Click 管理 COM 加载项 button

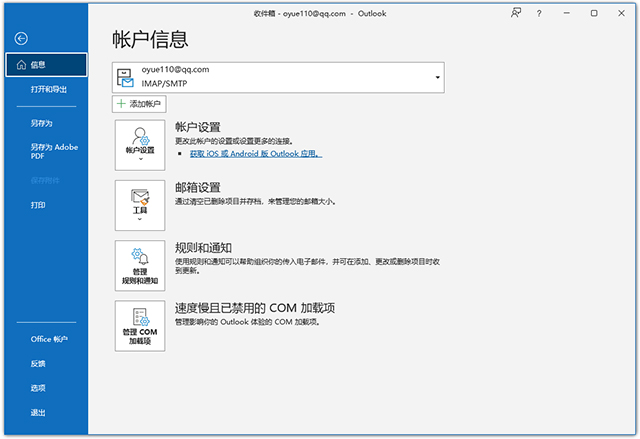pos(140,326)
